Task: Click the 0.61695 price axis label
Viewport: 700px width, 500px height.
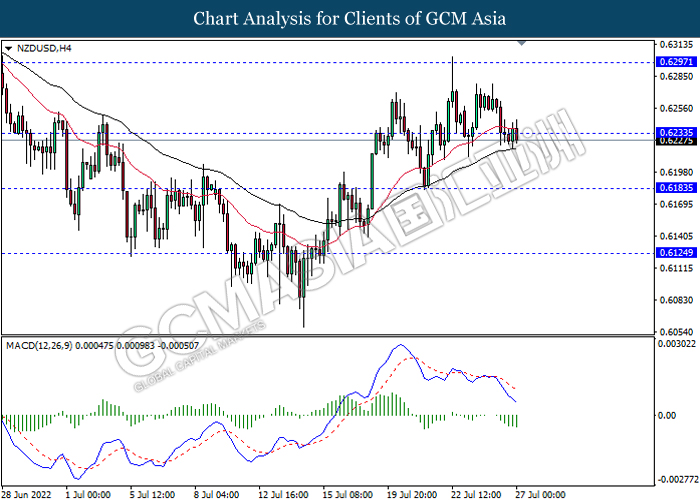Action: pyautogui.click(x=677, y=204)
